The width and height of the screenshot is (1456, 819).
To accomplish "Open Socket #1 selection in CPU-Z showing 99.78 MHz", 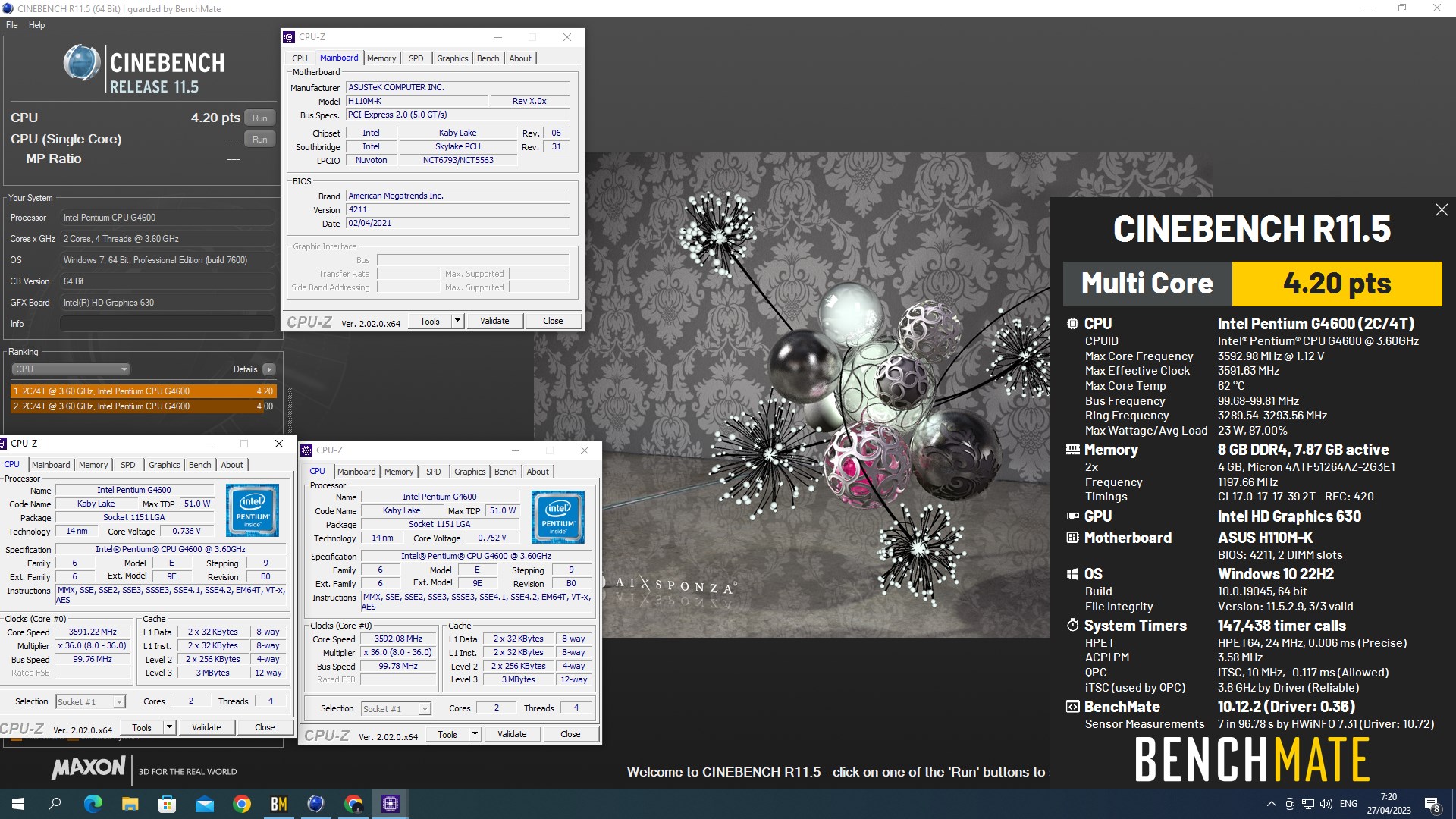I will pos(396,709).
